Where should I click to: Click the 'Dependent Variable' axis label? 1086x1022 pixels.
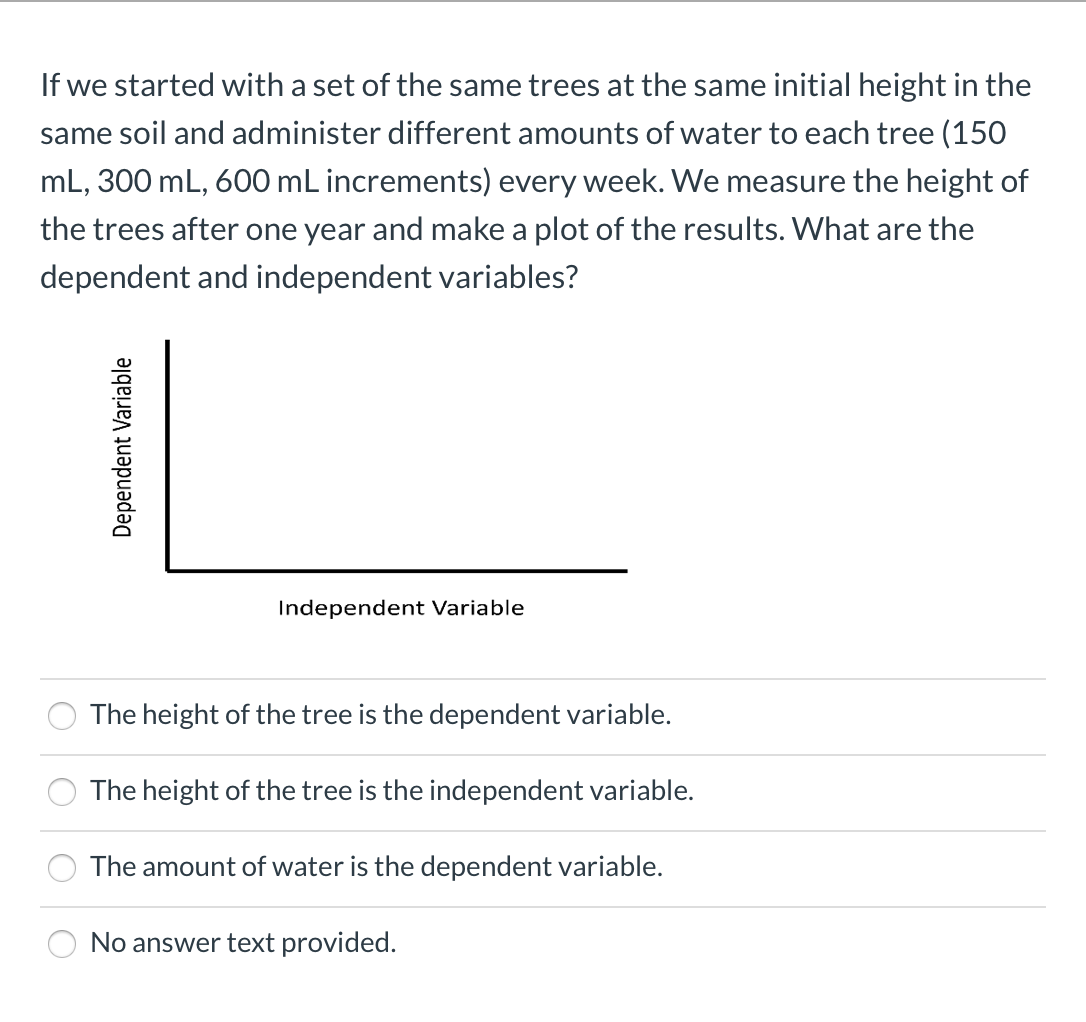123,447
